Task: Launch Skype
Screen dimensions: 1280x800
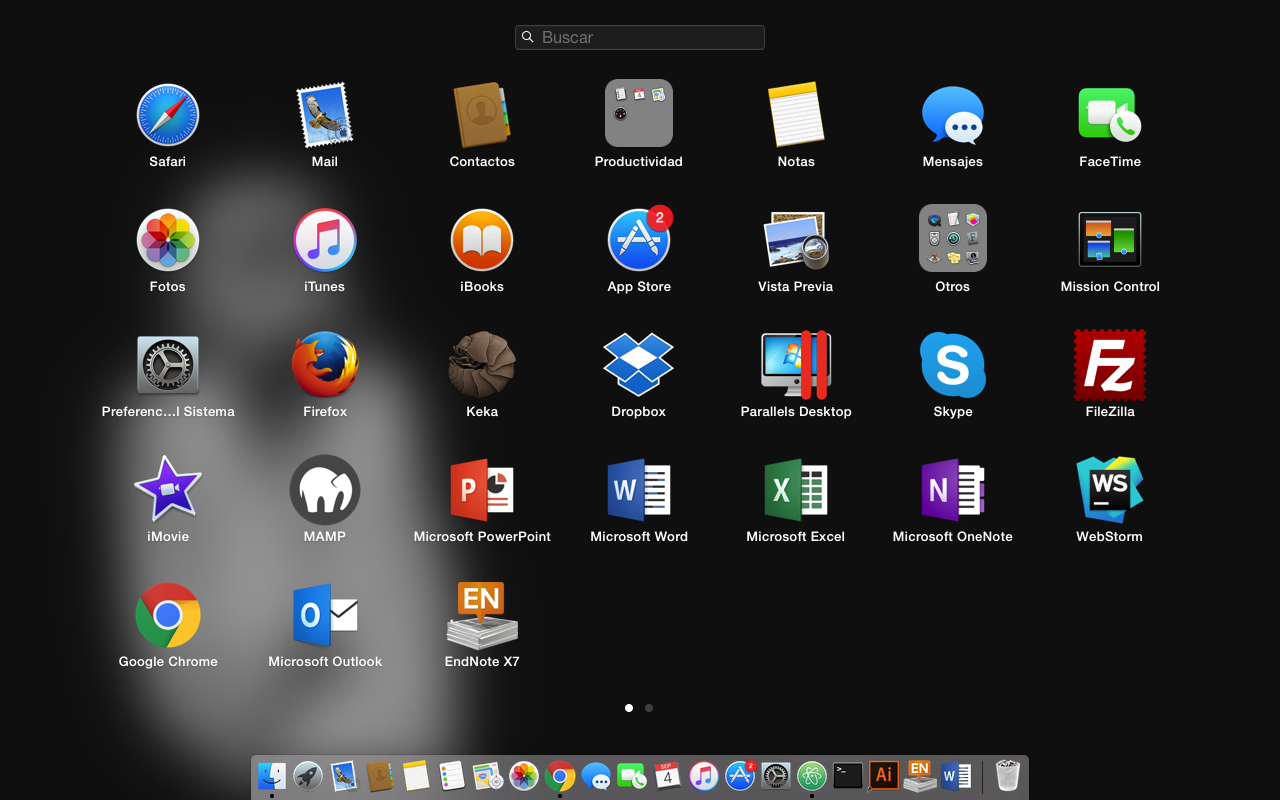Action: point(953,365)
